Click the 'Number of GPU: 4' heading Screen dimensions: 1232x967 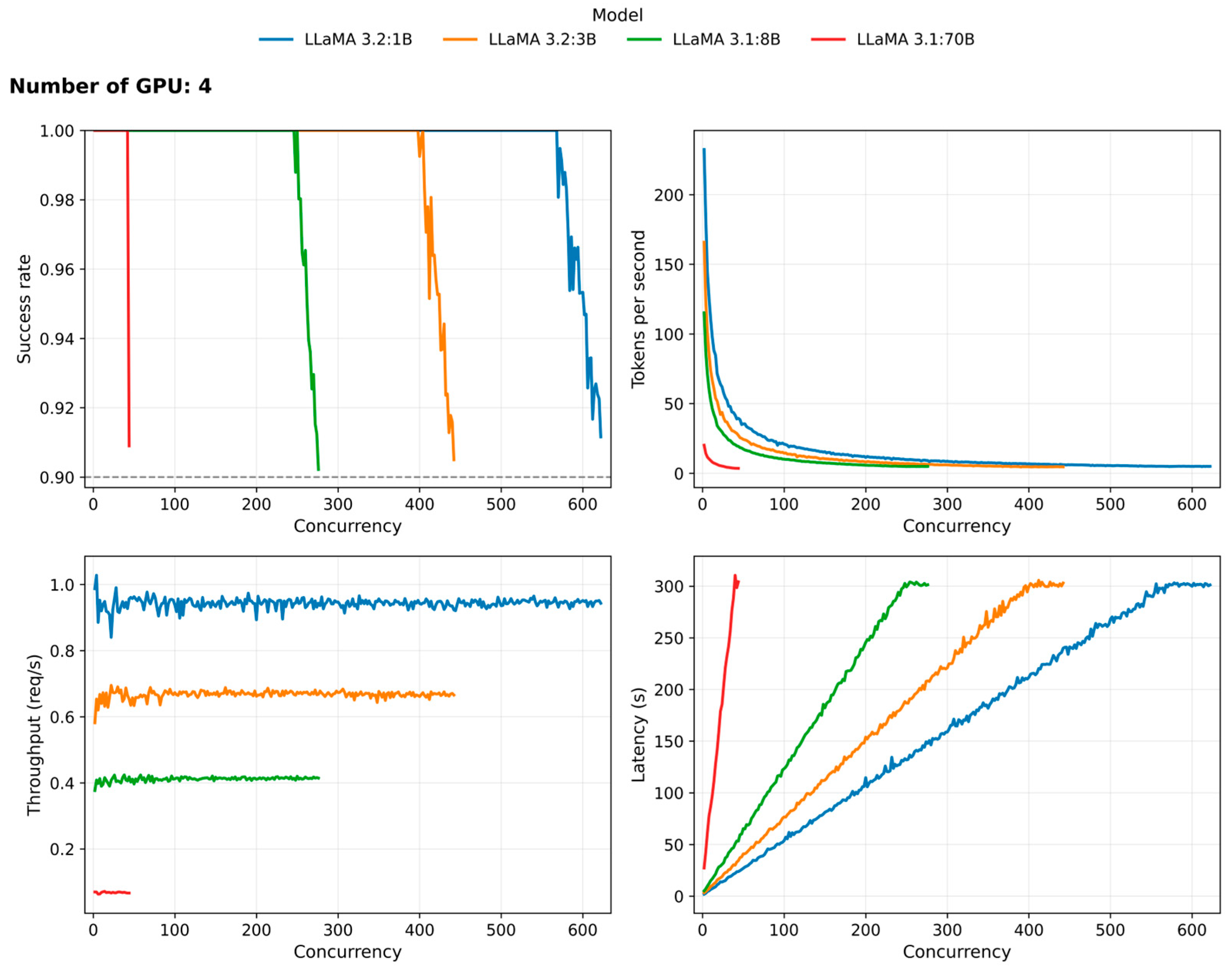110,87
